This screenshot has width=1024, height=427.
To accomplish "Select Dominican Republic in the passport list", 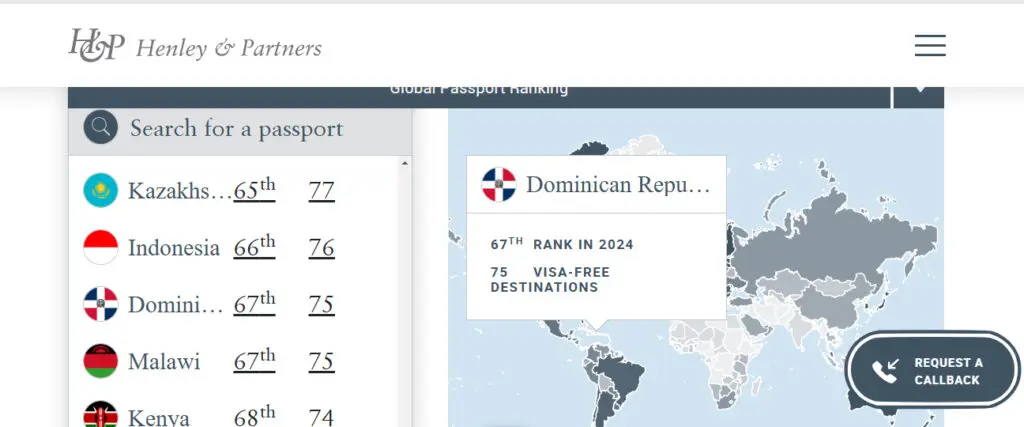I will tap(175, 304).
